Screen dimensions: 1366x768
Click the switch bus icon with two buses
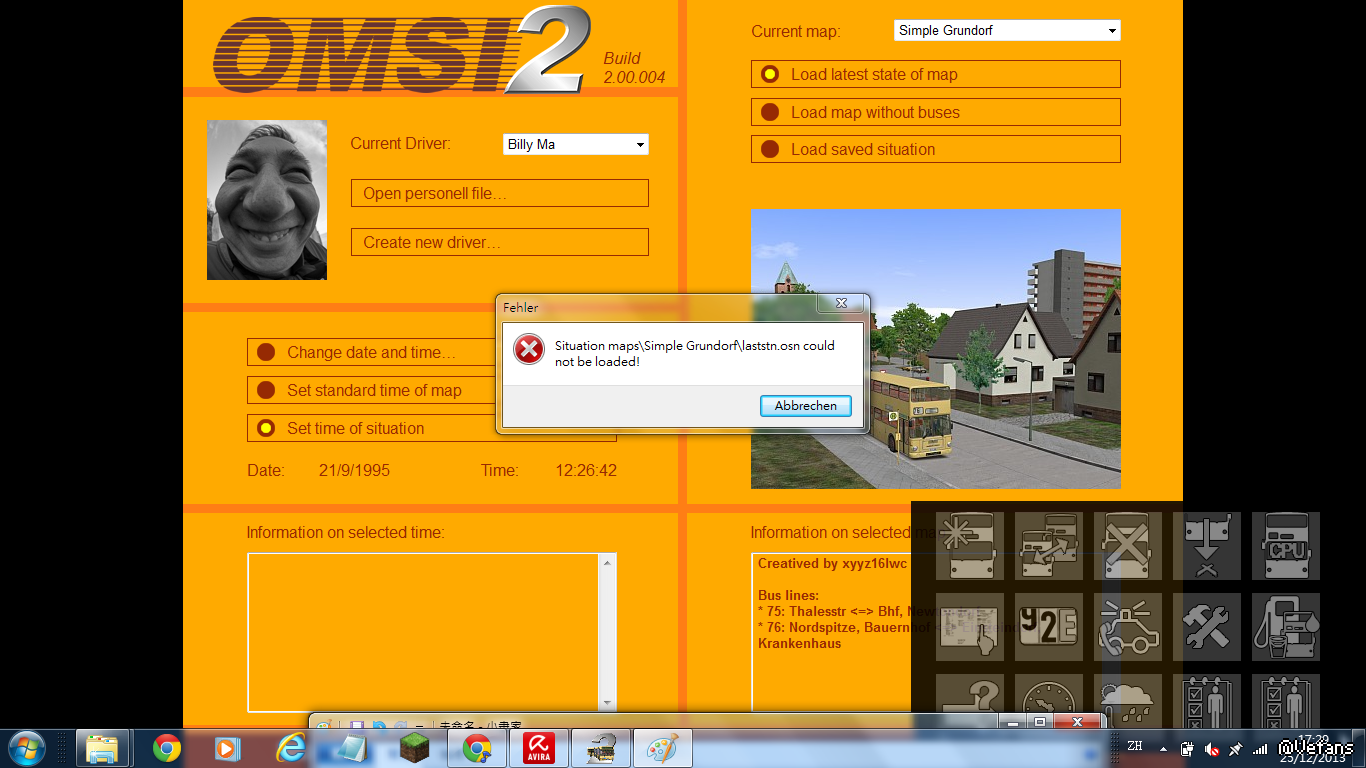point(1049,546)
